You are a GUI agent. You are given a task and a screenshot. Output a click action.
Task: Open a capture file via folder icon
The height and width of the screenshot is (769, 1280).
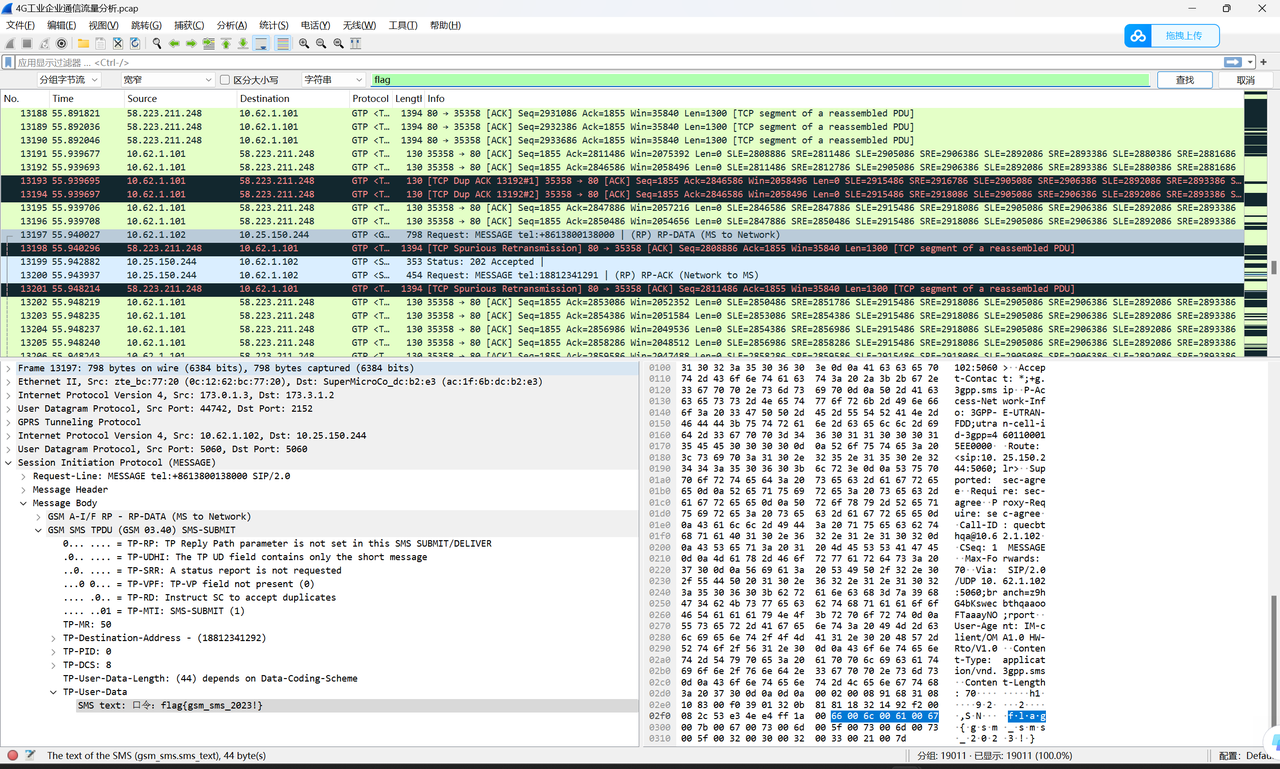83,43
